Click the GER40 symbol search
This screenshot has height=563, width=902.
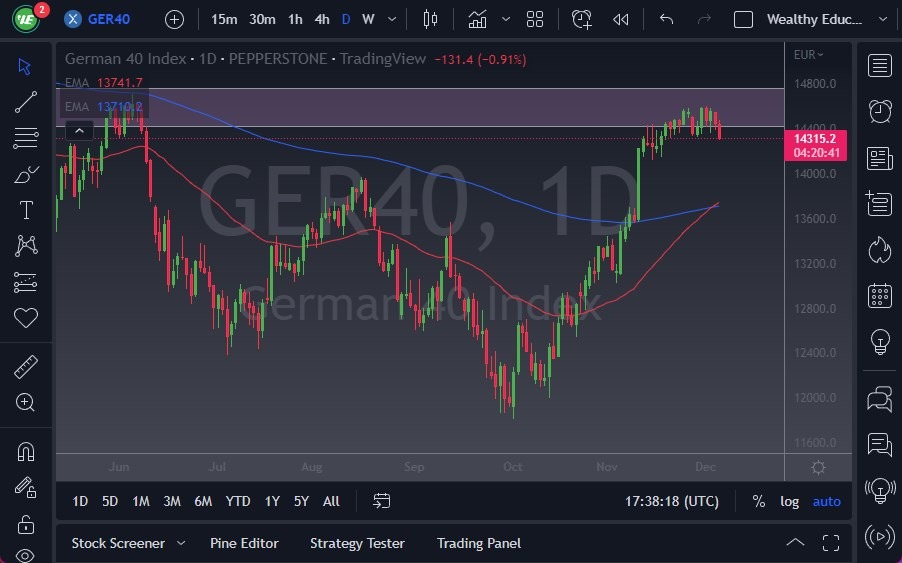pyautogui.click(x=97, y=19)
